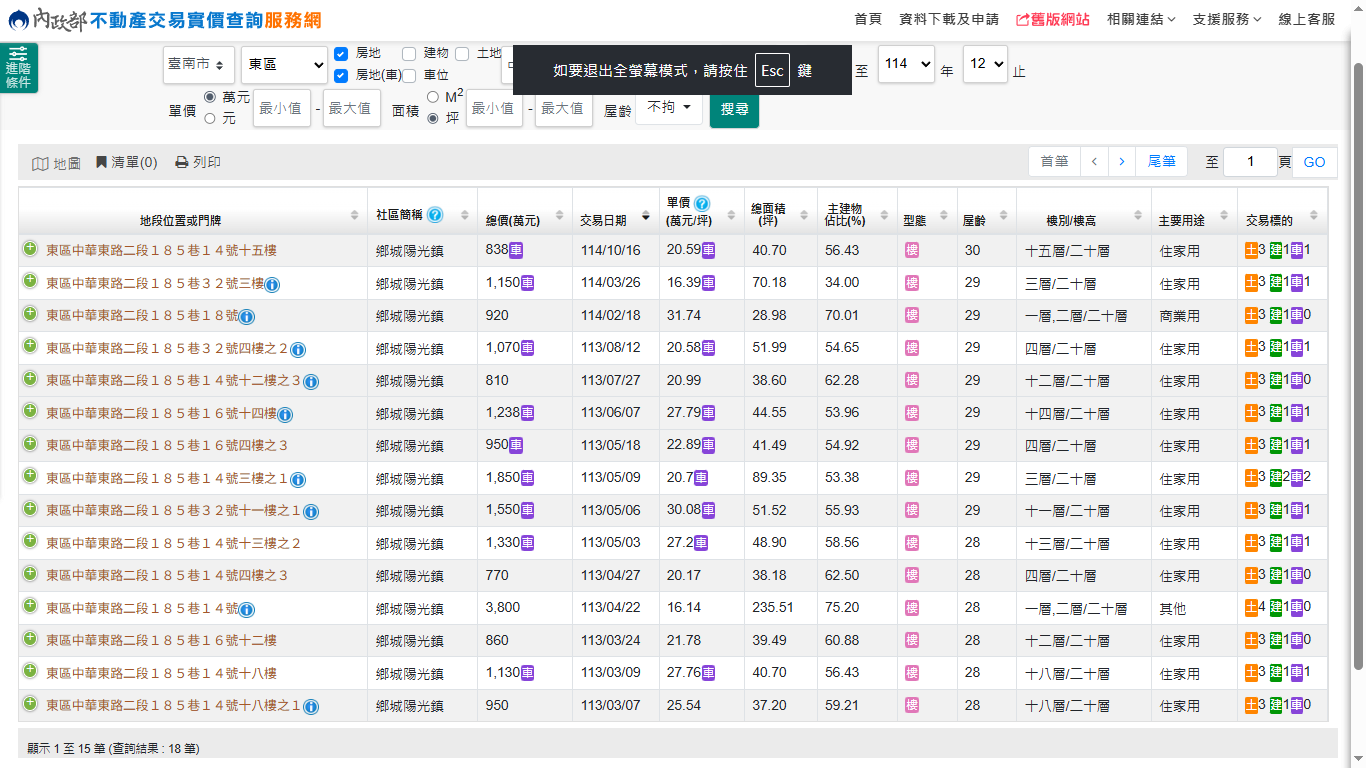
Task: Click info icon beside 185巷18號 address
Action: click(247, 317)
